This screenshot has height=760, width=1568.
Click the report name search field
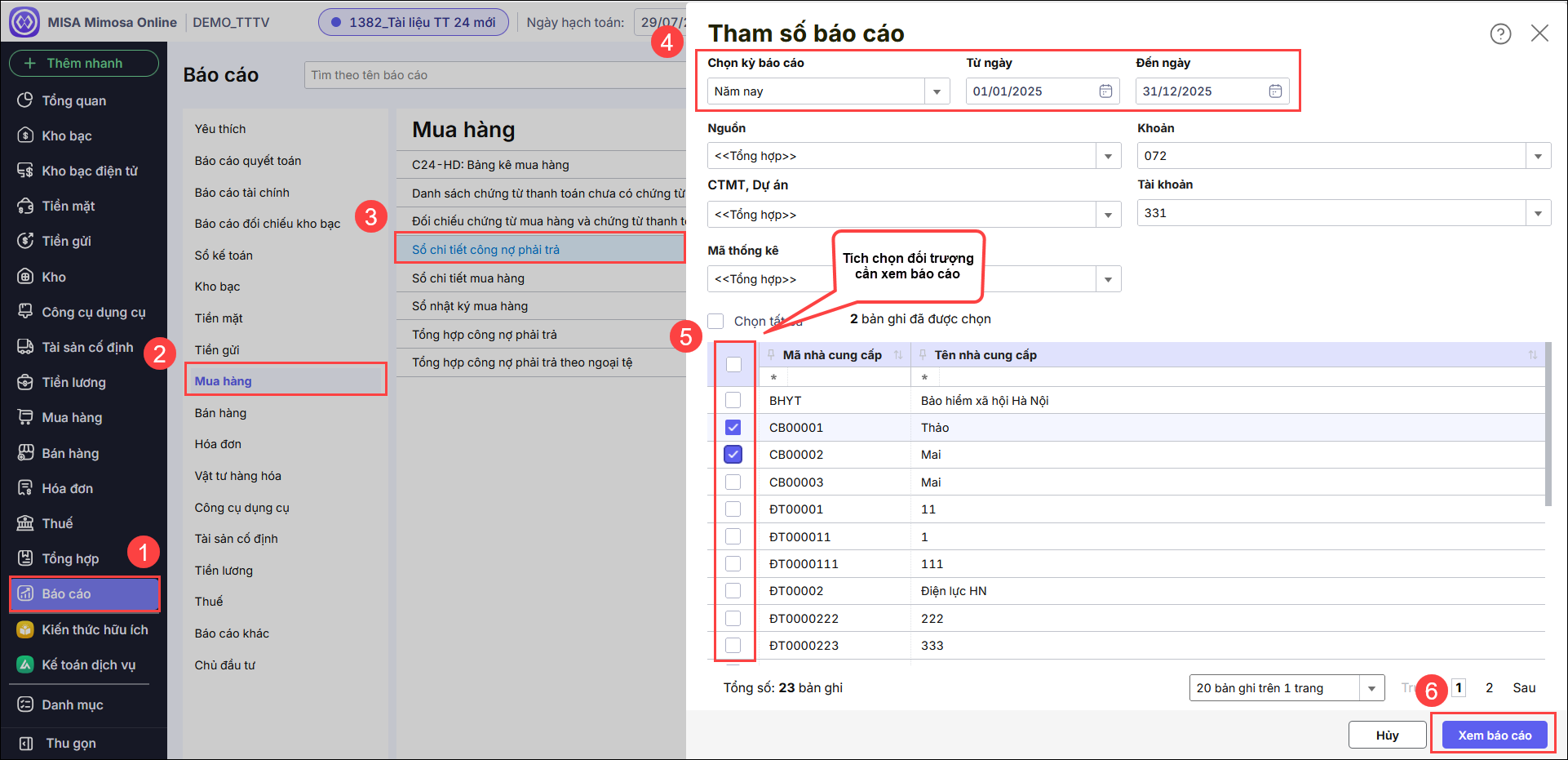click(x=489, y=75)
